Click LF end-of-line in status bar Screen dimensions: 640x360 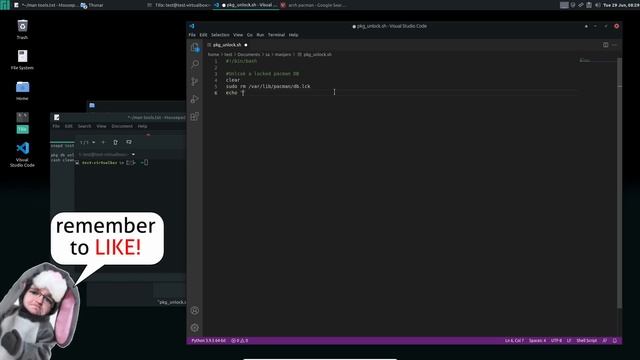tap(569, 340)
